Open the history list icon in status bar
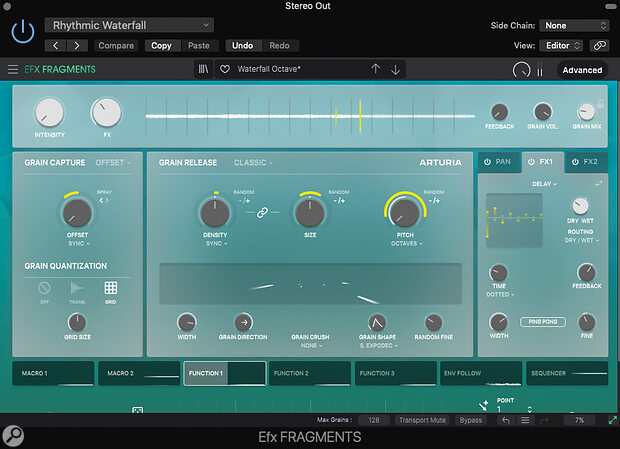The width and height of the screenshot is (620, 449). 525,420
